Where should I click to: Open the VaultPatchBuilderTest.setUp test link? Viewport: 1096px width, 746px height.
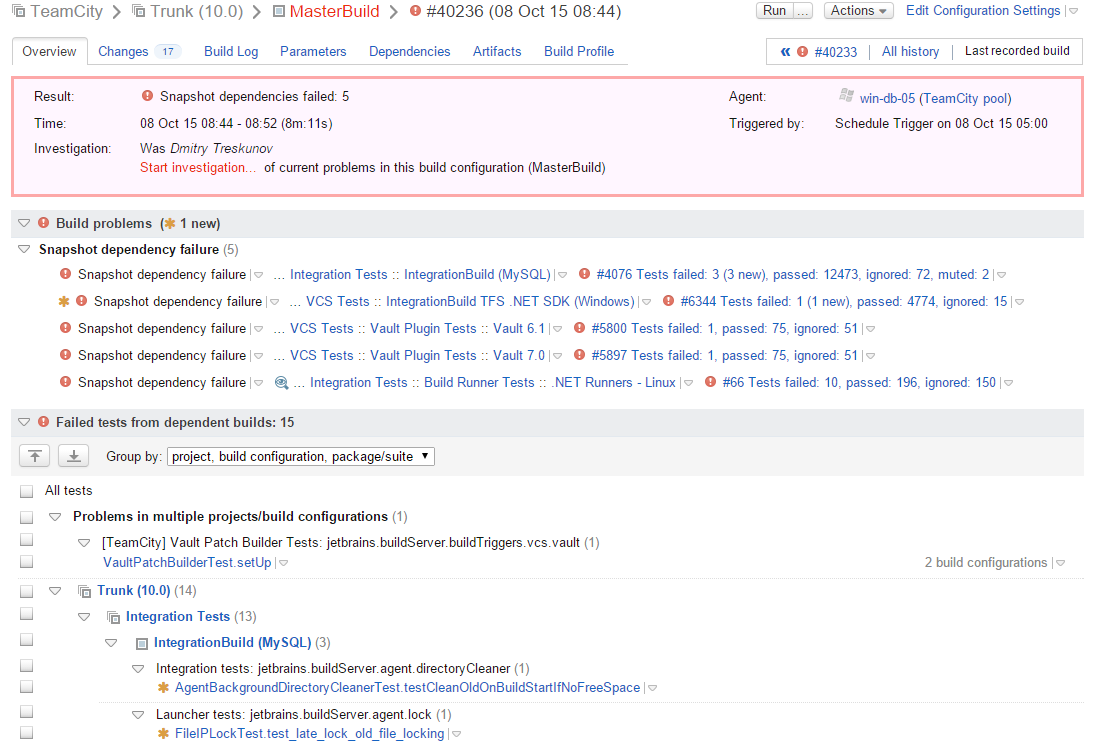pos(187,563)
